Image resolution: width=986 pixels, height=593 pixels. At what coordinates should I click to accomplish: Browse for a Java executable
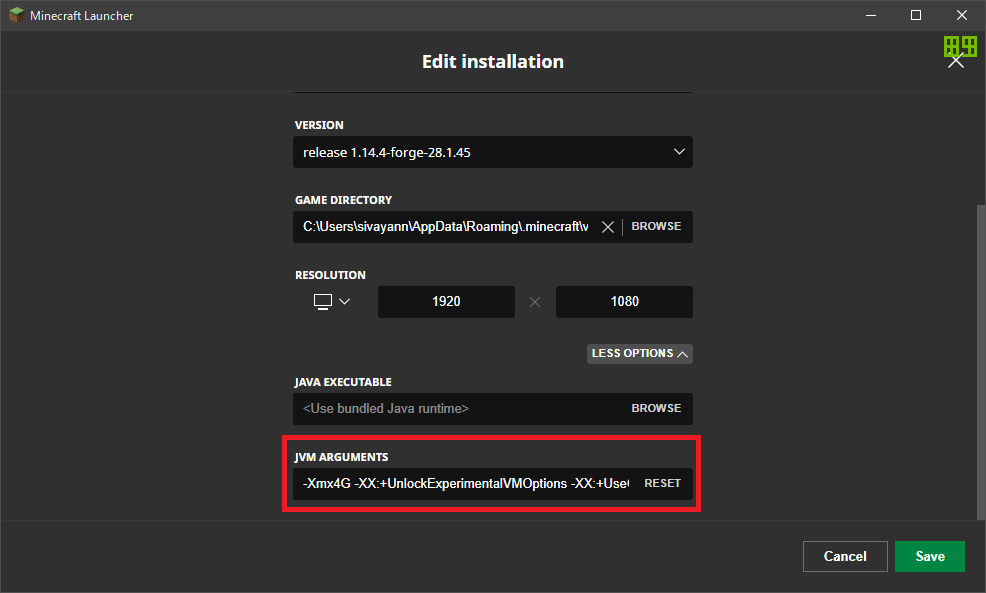(656, 408)
